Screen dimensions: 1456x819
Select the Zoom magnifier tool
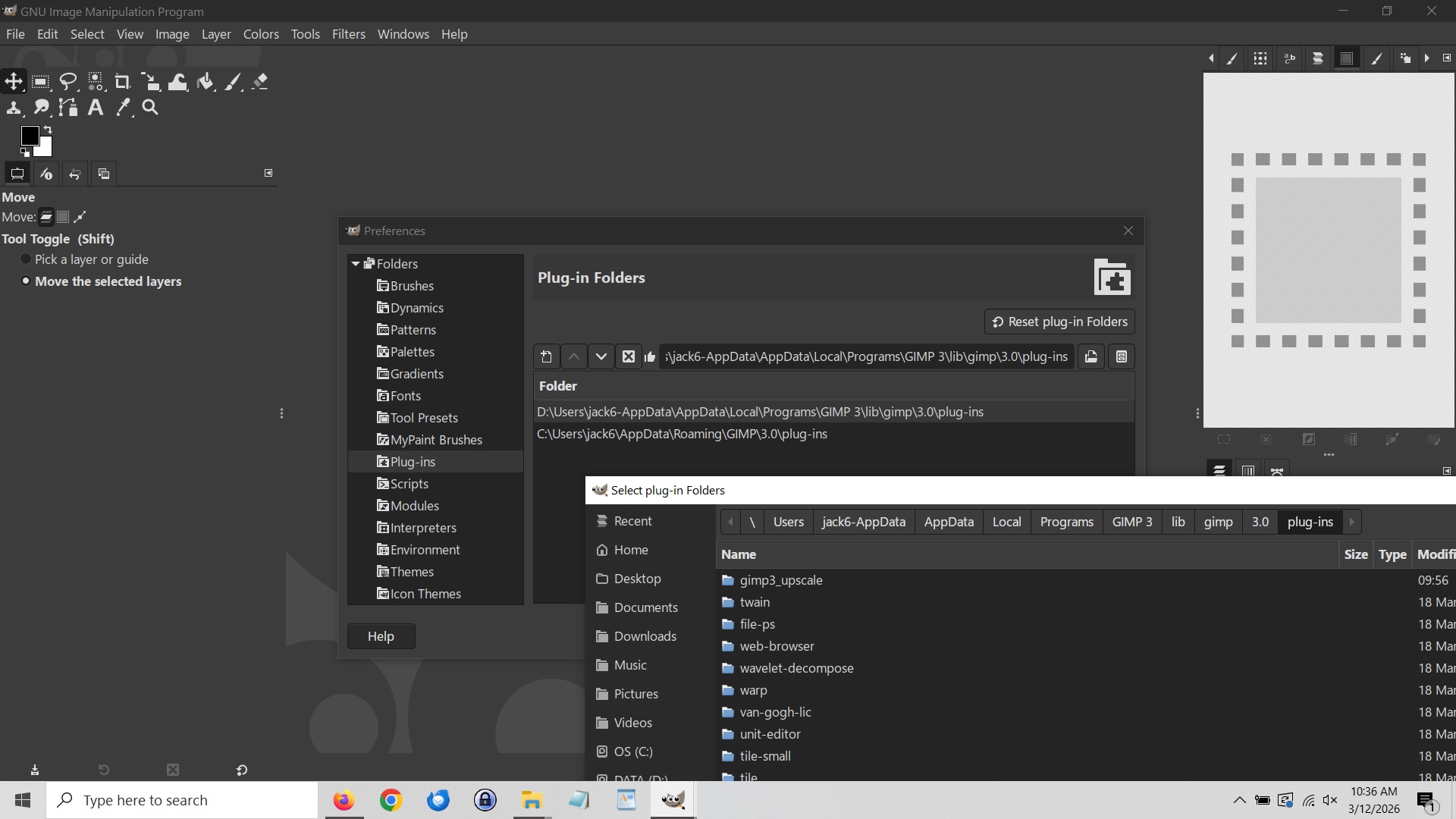click(150, 108)
